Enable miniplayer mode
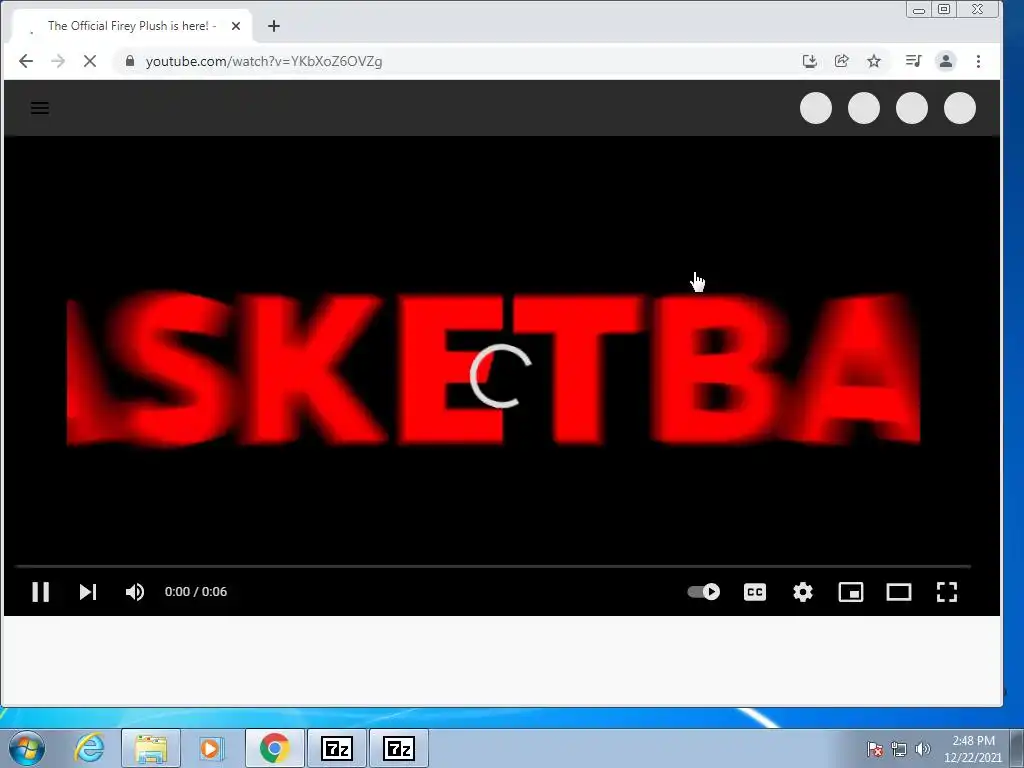 [x=851, y=592]
